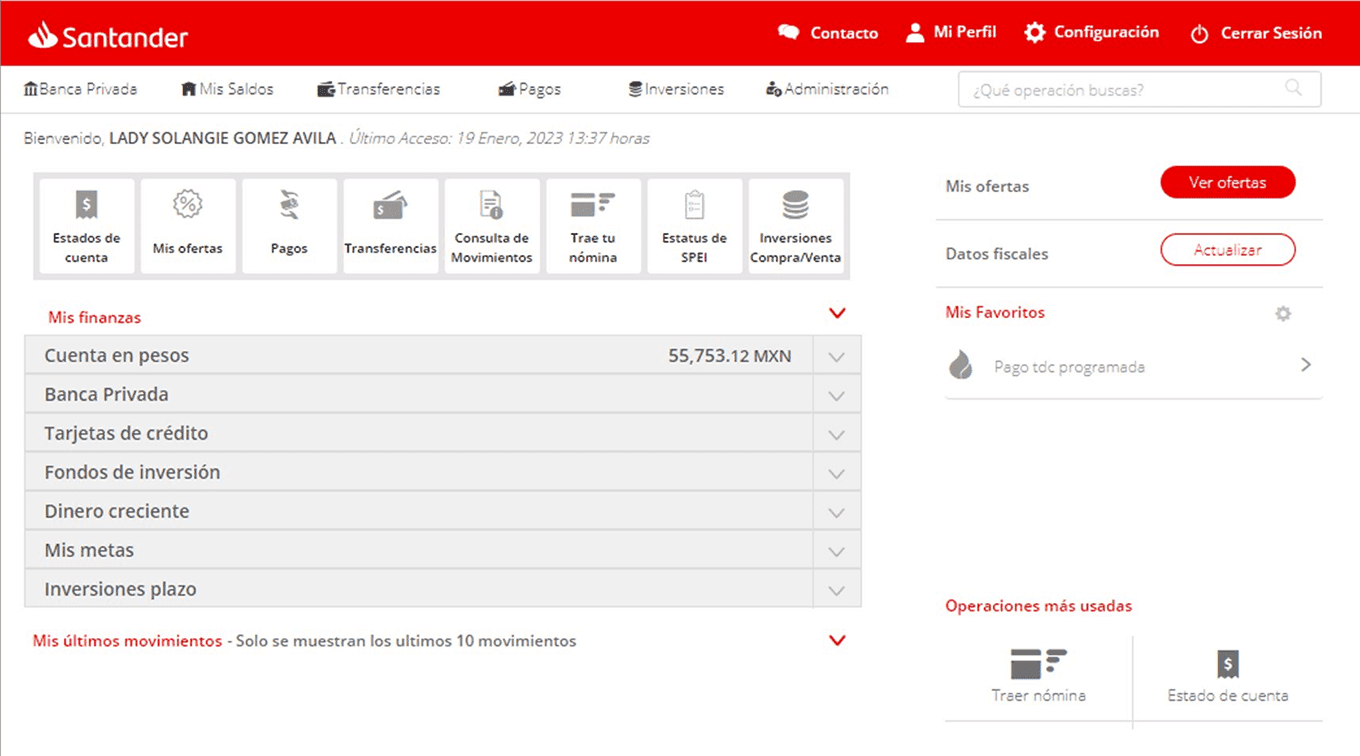Open the Configuración link text
This screenshot has height=756, width=1360.
tap(1107, 32)
